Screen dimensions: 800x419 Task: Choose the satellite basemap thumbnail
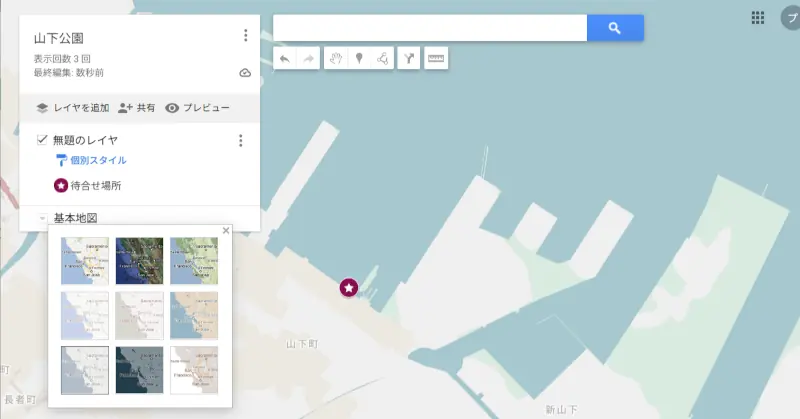pos(139,261)
